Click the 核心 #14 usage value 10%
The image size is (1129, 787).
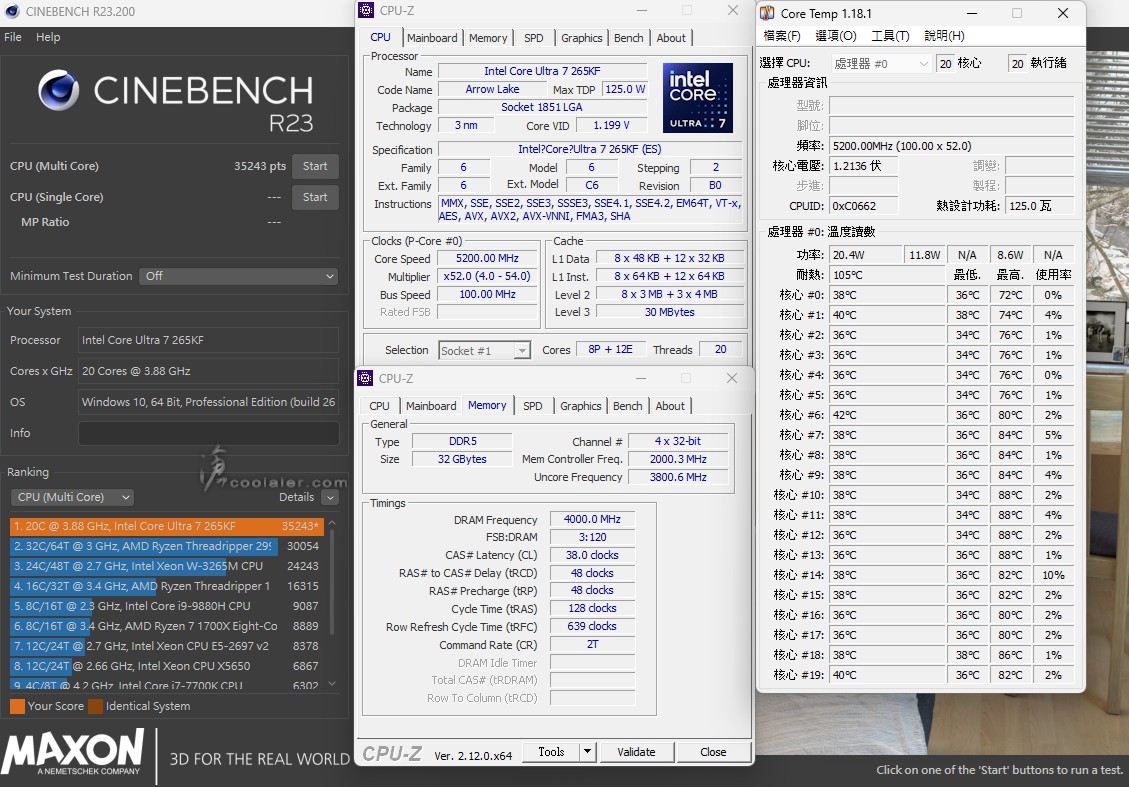point(1053,575)
